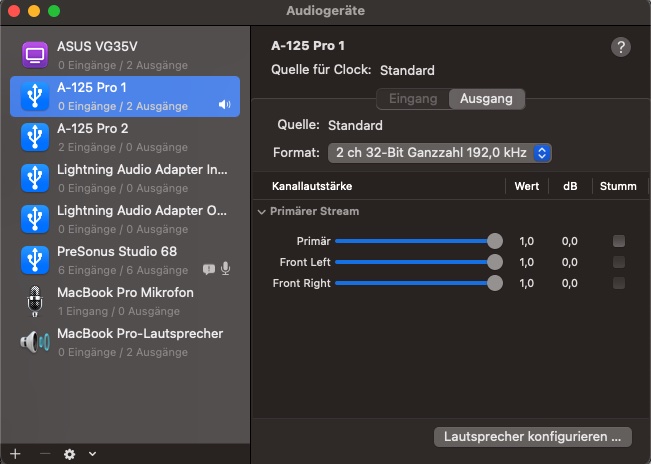The image size is (651, 464).
Task: Click the Kanallautstärke column header
Action: click(x=312, y=186)
